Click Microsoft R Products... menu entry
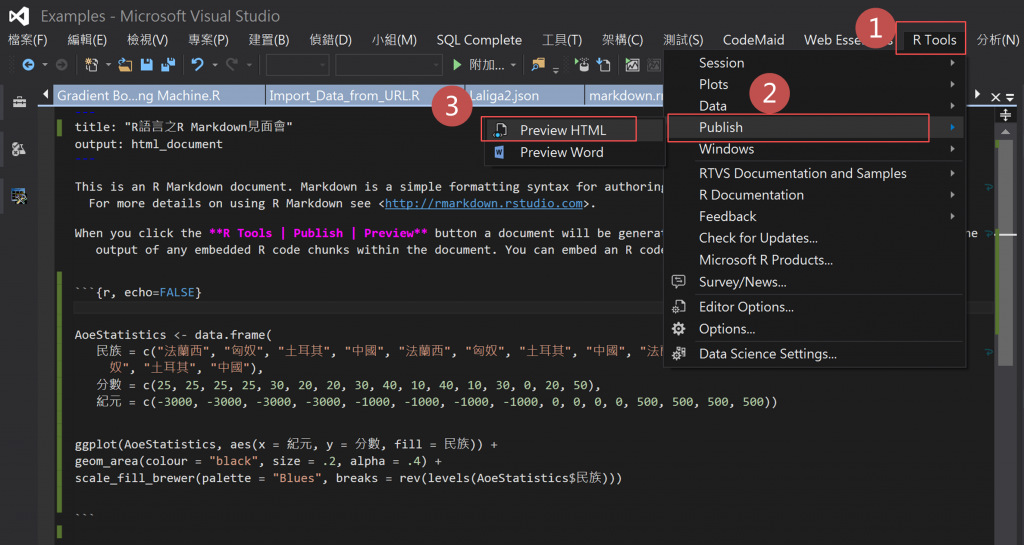Viewport: 1024px width, 545px height. pyautogui.click(x=765, y=260)
